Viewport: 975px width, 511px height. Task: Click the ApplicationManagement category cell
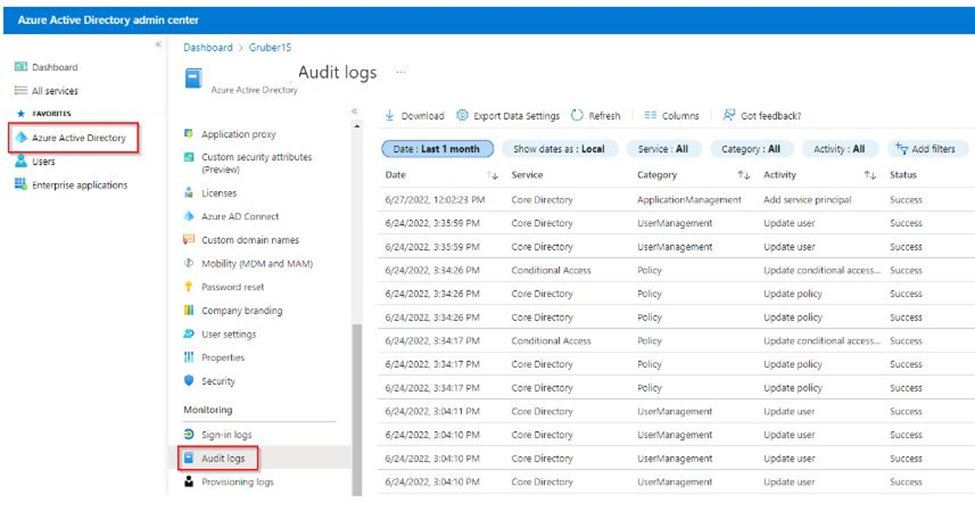689,200
